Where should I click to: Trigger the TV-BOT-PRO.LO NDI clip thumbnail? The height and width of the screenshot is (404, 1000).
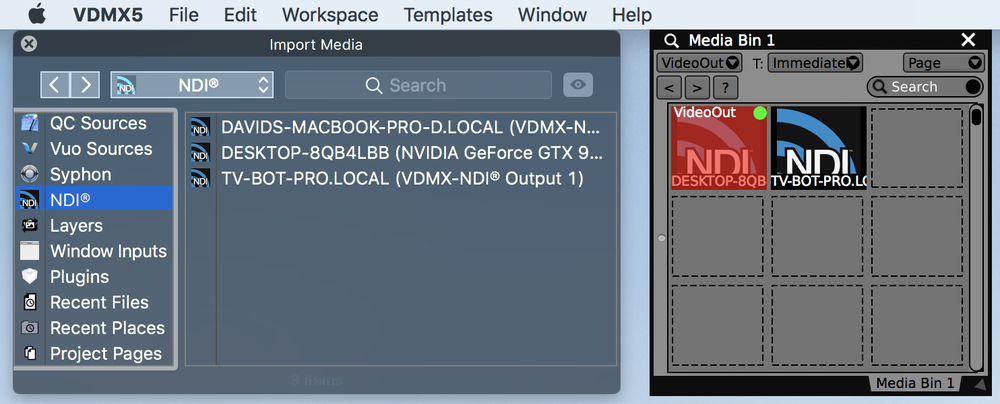(x=818, y=147)
